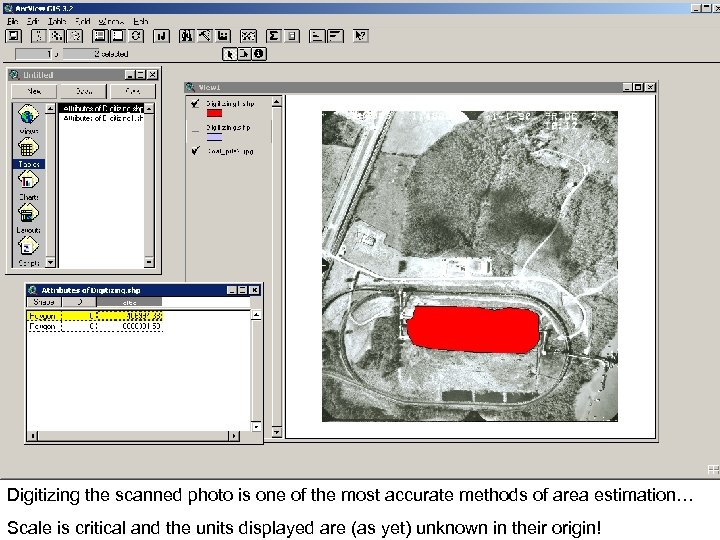Click the lavender theme symbol swatch
This screenshot has width=720, height=540.
coord(214,137)
